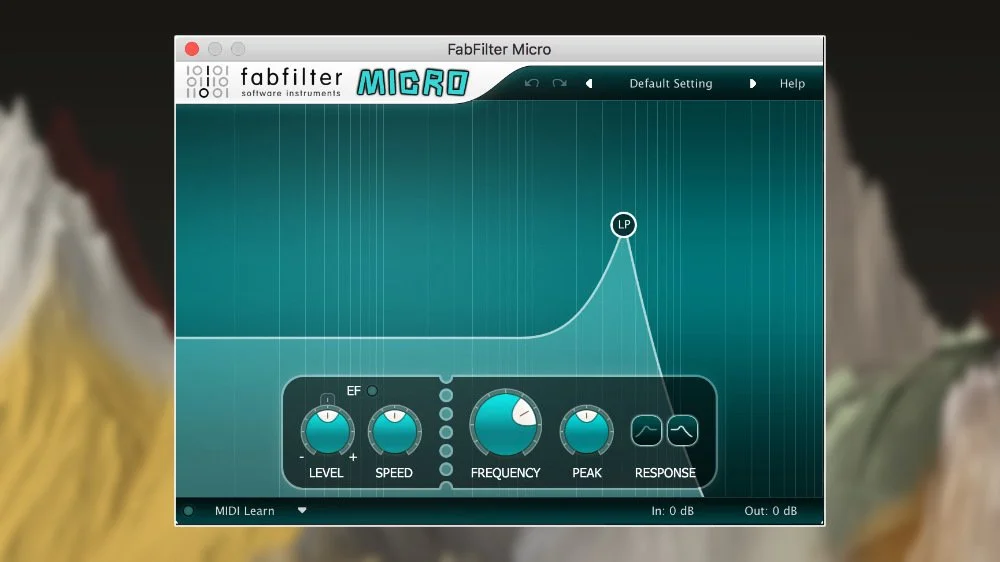Go to previous preset with left arrow

point(589,84)
